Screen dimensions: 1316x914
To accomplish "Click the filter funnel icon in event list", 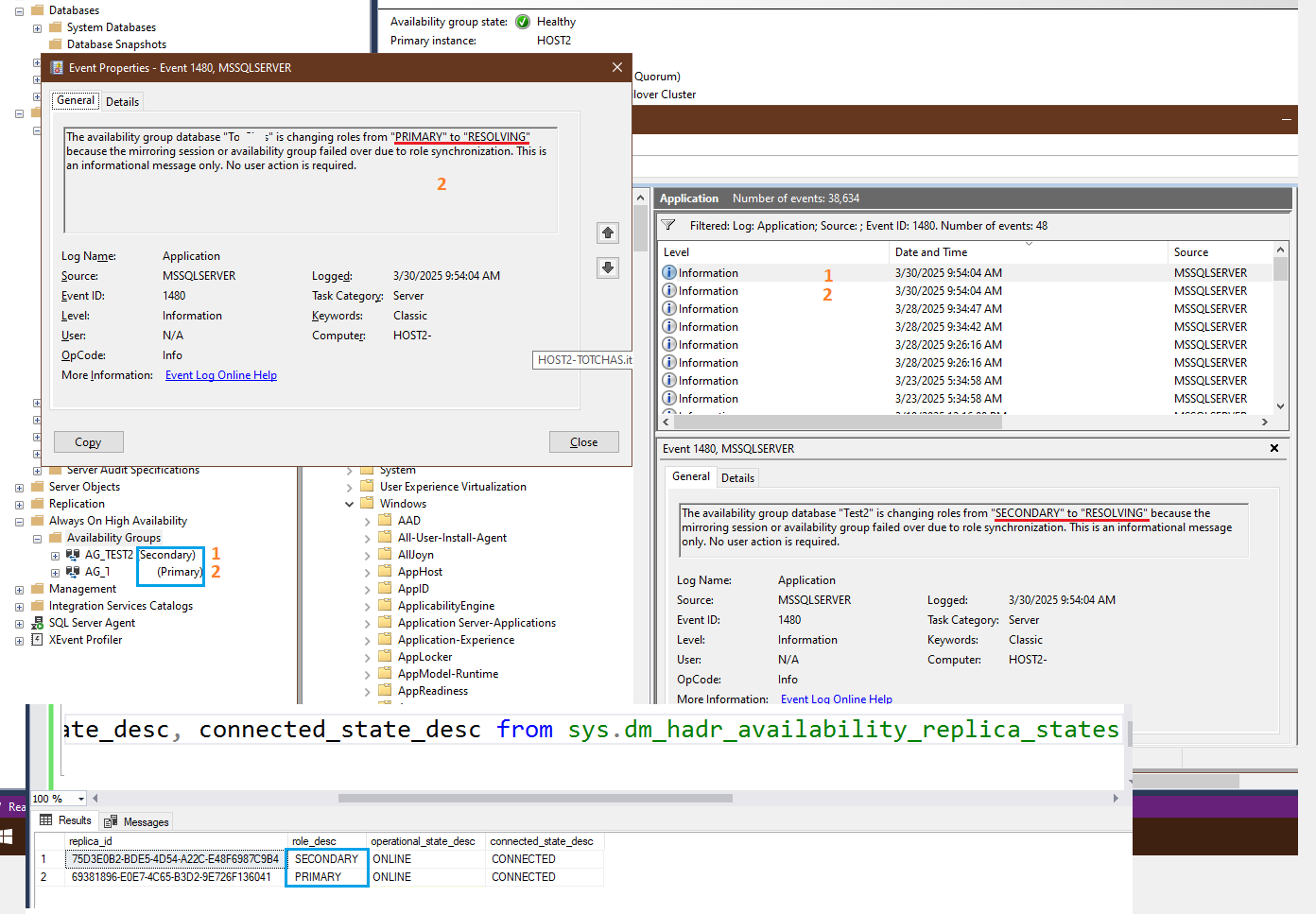I will (x=668, y=226).
